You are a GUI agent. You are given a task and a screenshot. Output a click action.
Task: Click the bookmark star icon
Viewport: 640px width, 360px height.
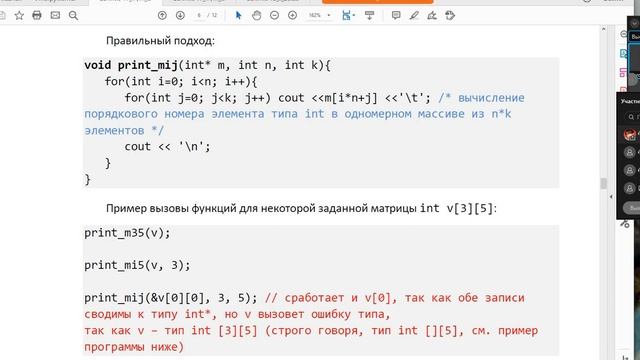tap(19, 16)
